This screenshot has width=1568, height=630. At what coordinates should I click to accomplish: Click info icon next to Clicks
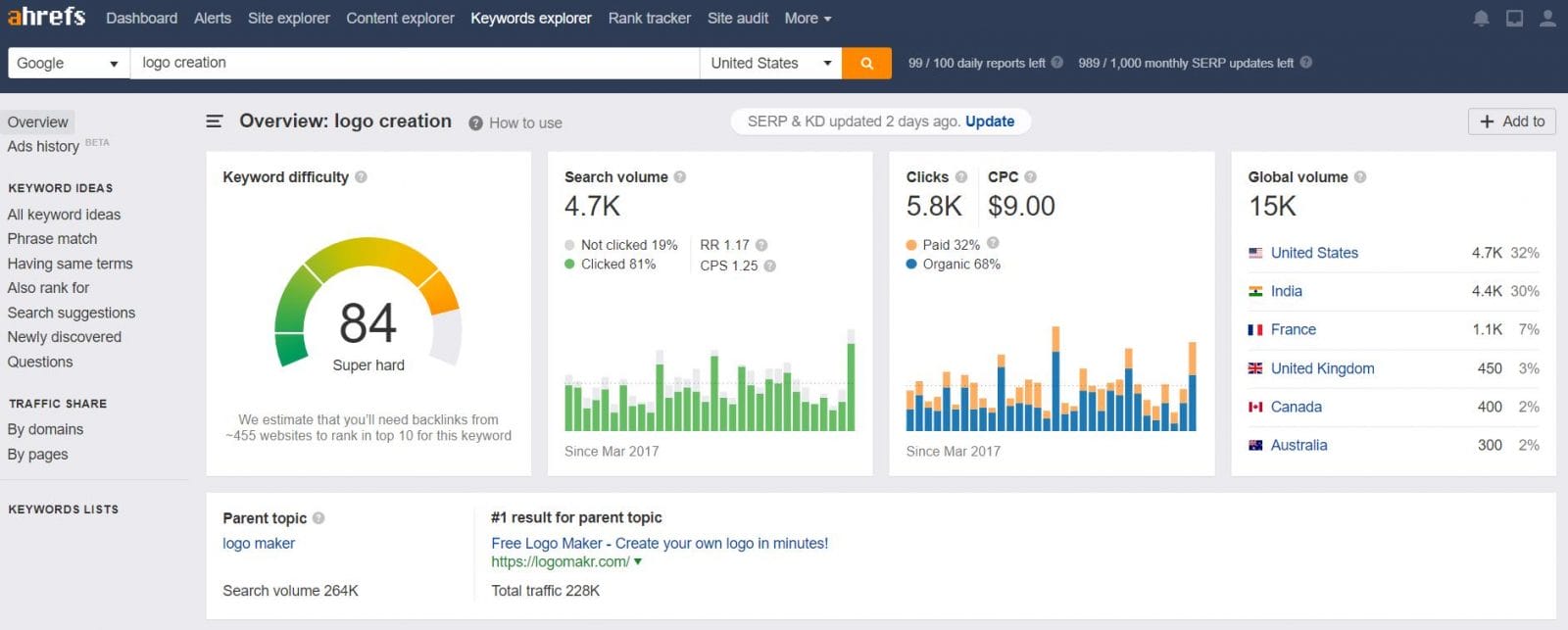960,177
